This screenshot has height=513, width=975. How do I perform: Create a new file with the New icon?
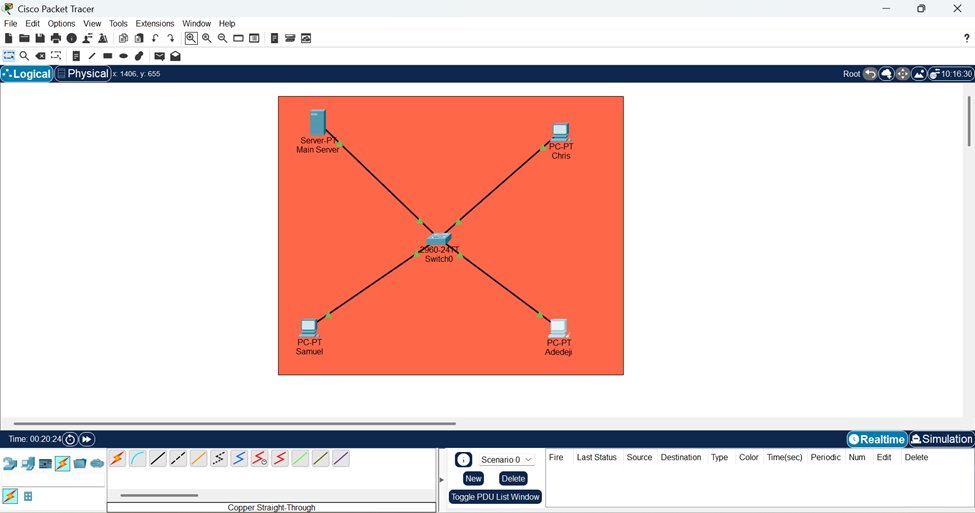9,39
